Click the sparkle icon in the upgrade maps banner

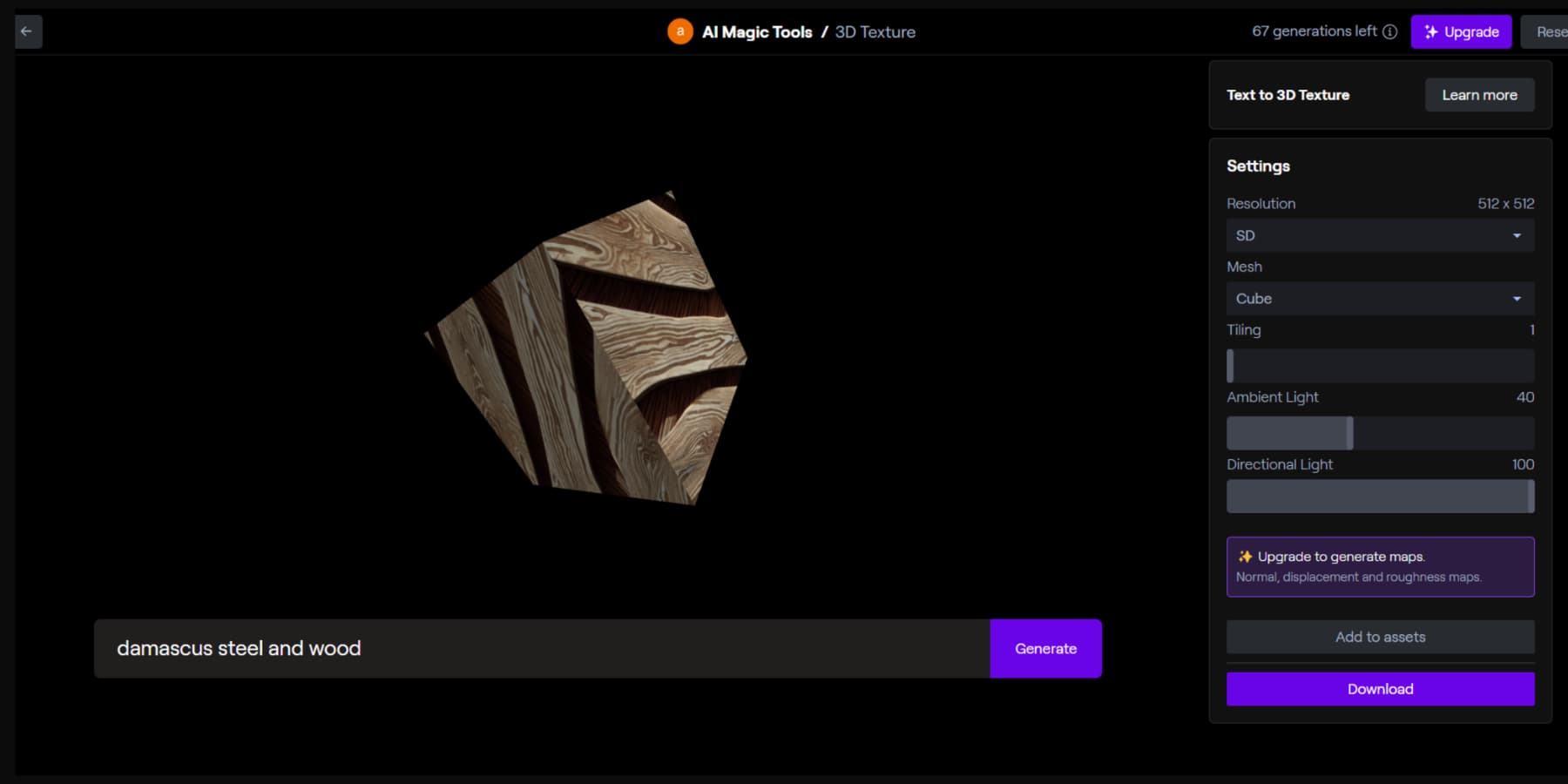pos(1244,556)
